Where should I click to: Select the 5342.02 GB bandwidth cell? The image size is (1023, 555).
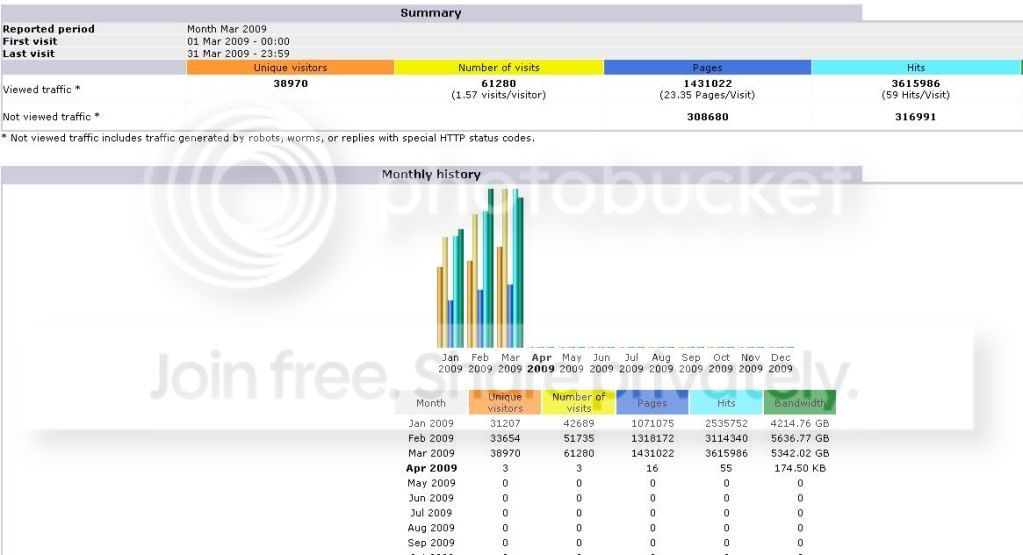[800, 453]
